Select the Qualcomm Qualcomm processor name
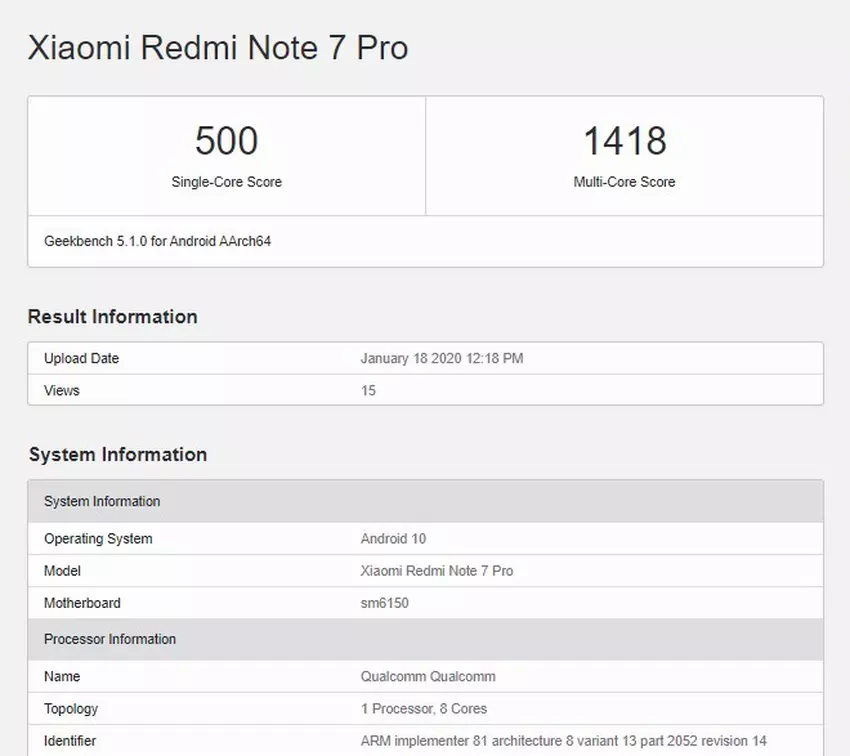This screenshot has height=756, width=850. point(427,676)
